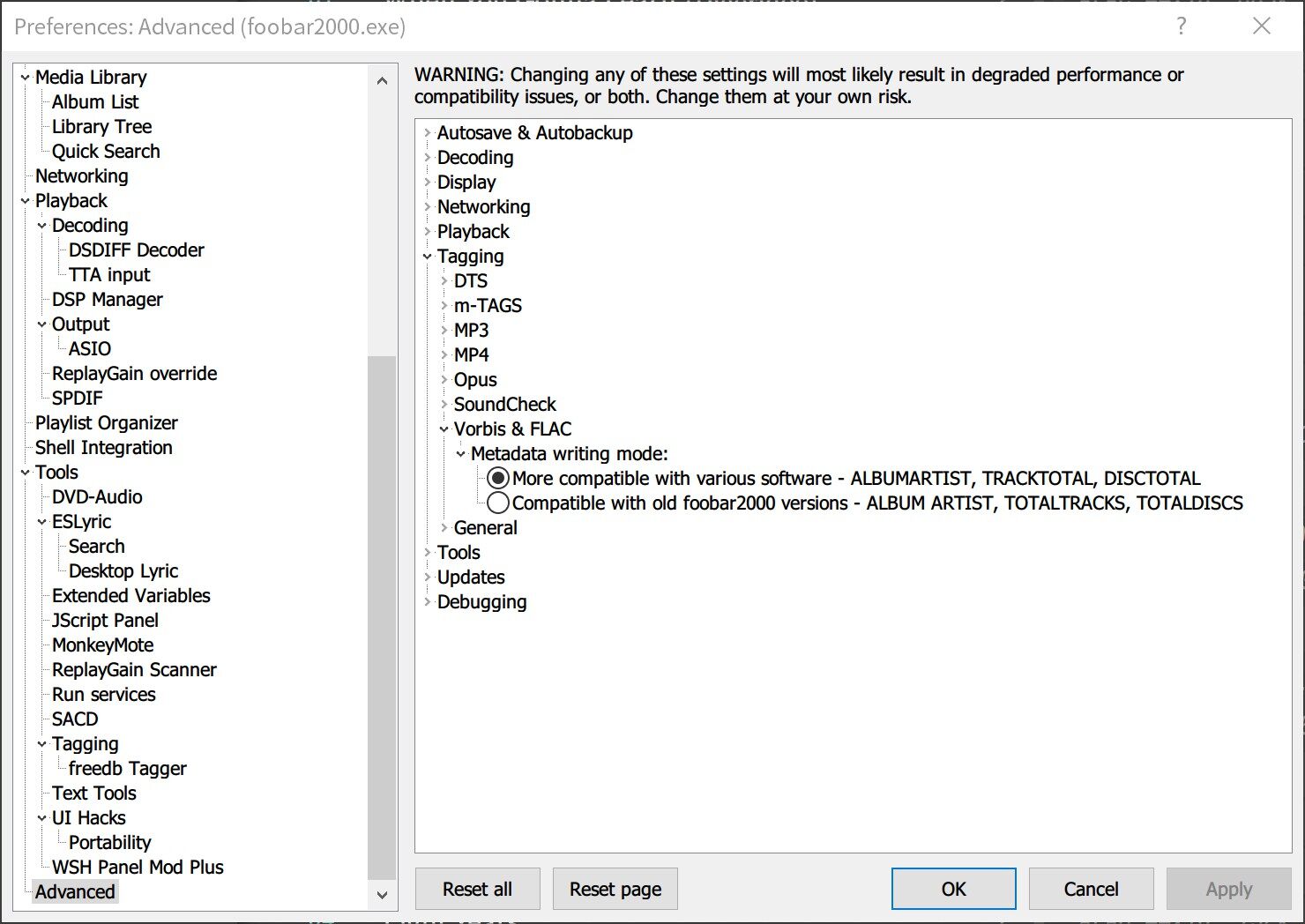Expand the m-TAGS settings

444,306
